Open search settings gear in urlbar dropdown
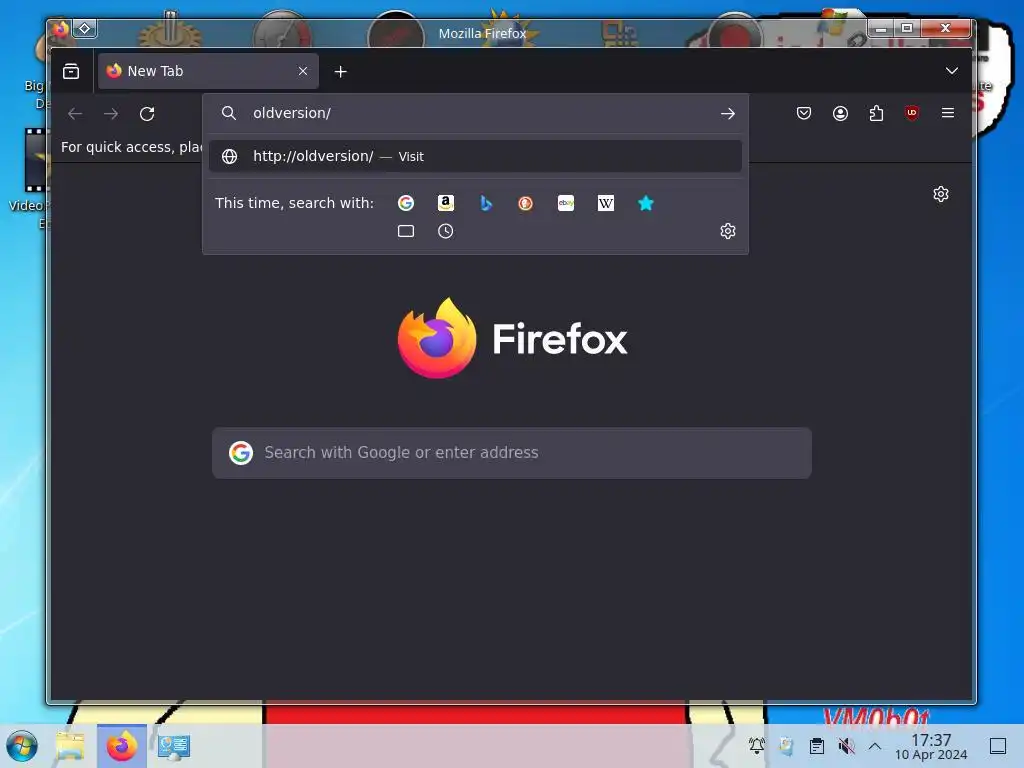Viewport: 1024px width, 768px height. (728, 231)
